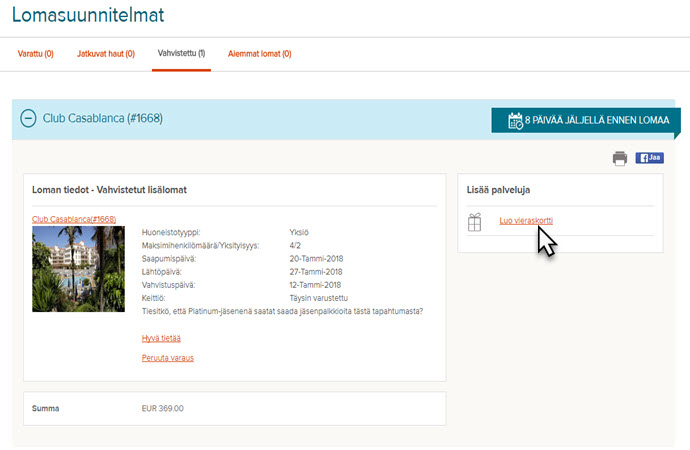Click the Täysin varustettu kitchen value
Screen dimensions: 690x450
tap(319, 298)
